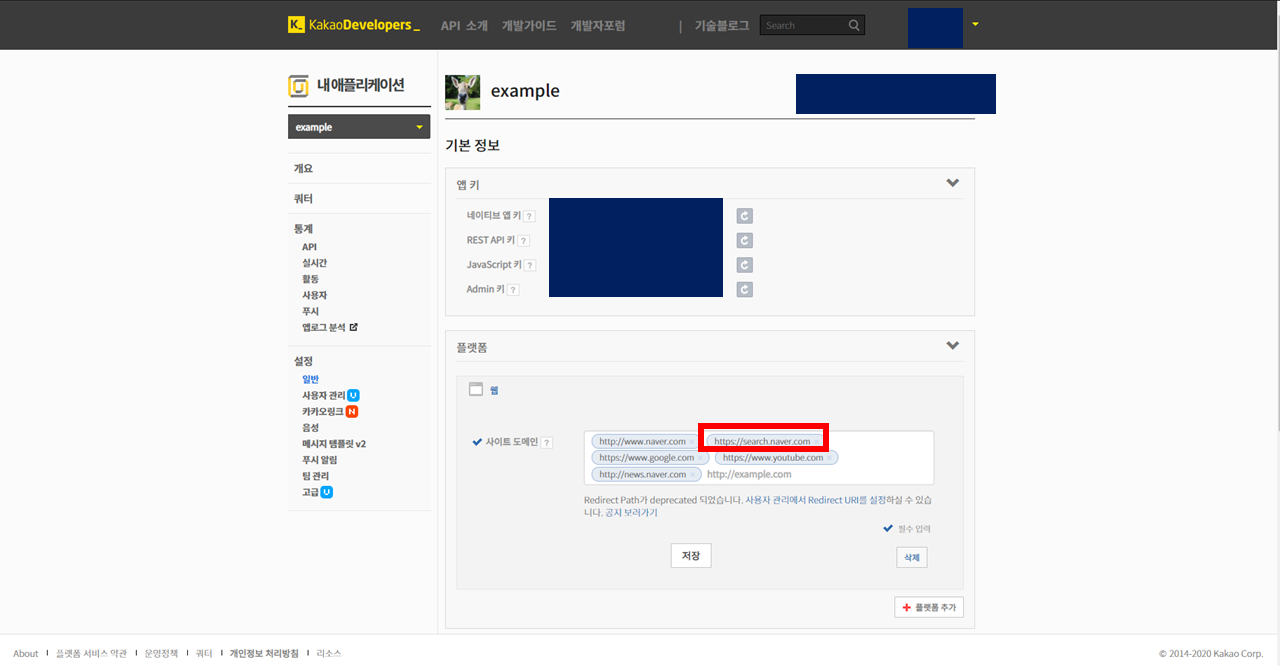Screen dimensions: 1280x666
Task: Click the 웹 platform window icon
Action: pos(476,390)
